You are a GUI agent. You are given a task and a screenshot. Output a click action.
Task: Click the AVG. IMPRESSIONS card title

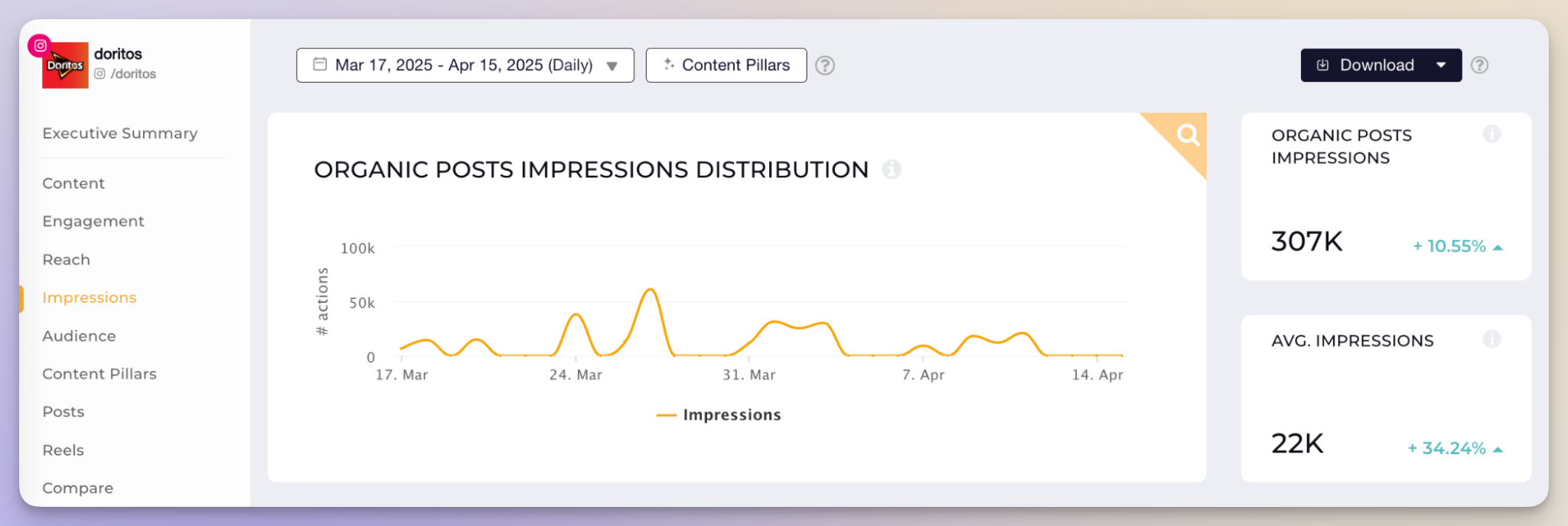click(x=1352, y=341)
